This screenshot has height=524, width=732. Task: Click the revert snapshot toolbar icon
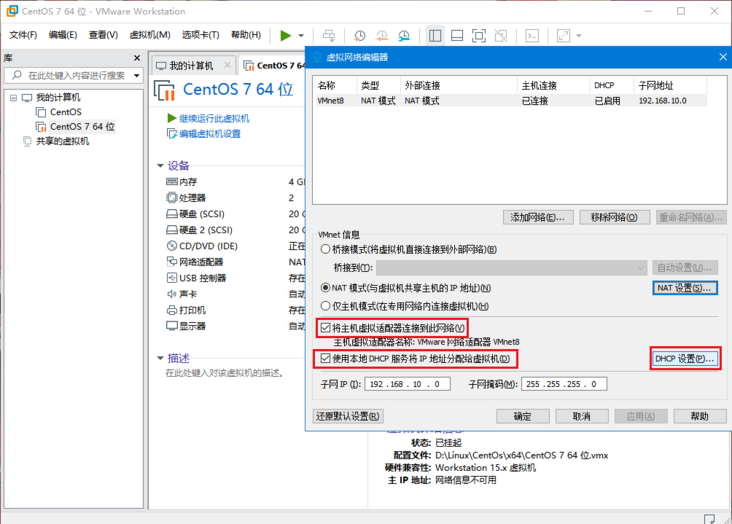[382, 35]
